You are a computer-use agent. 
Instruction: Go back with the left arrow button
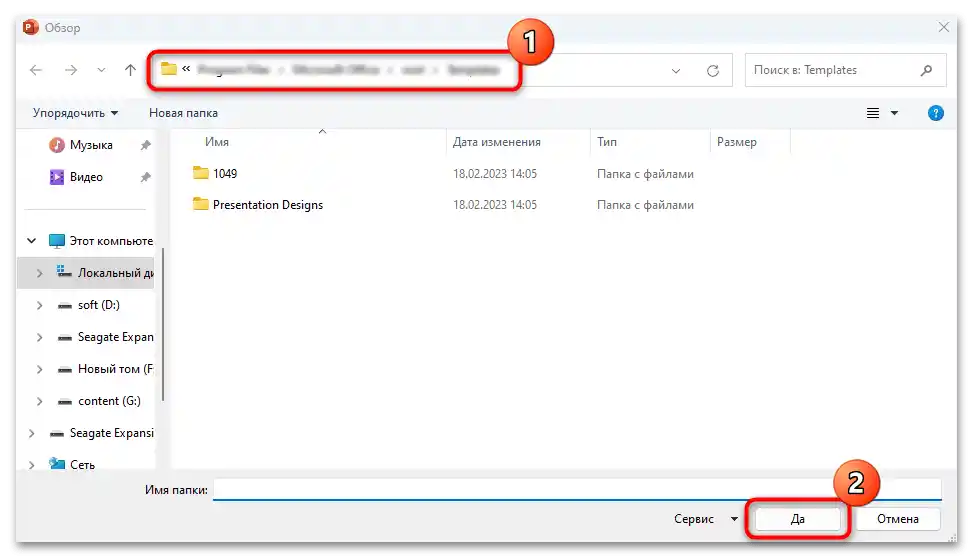pos(36,70)
